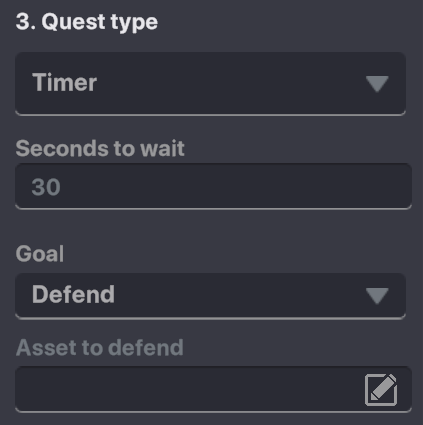Open the Quest type dropdown showing Timer
Viewport: 423px width, 425px height.
(210, 84)
